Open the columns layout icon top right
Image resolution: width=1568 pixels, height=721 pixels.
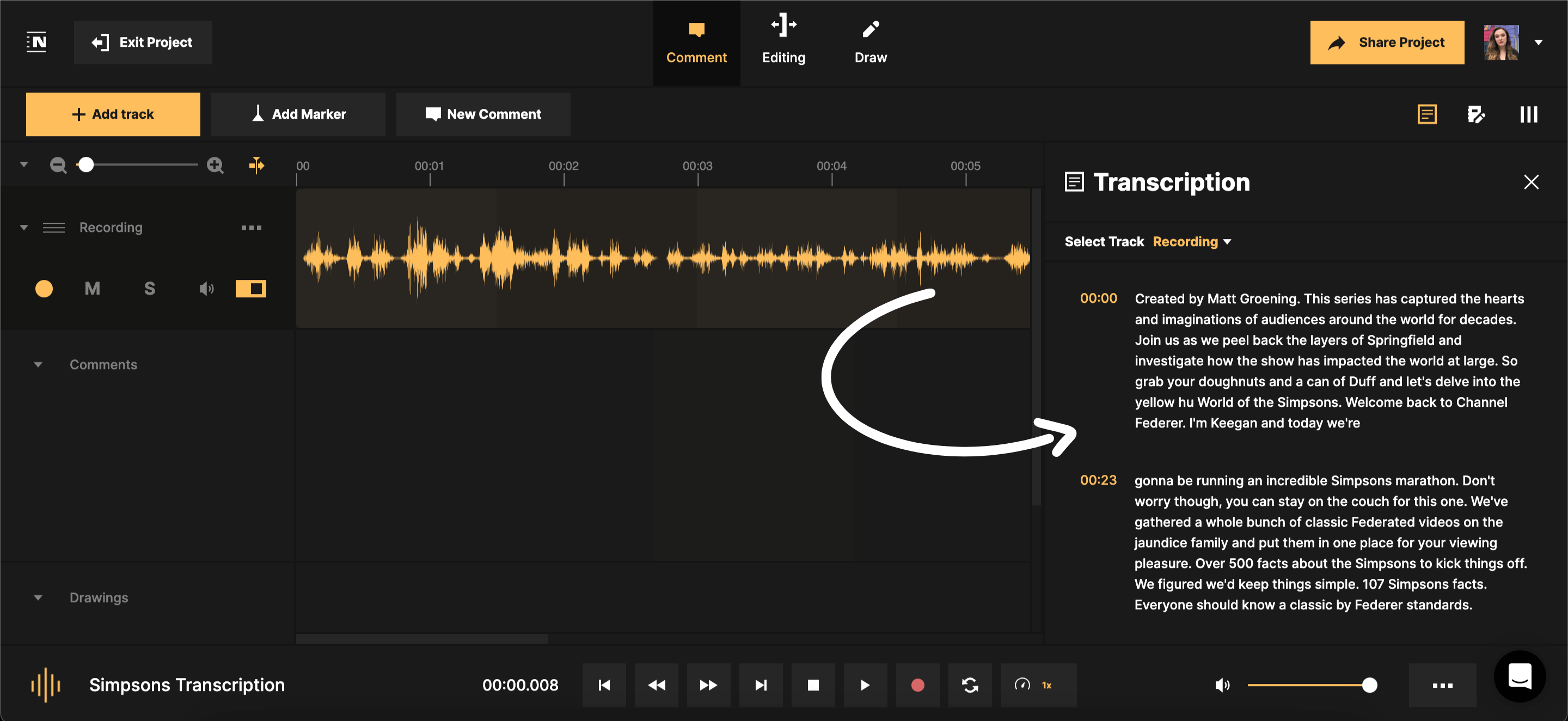[1528, 114]
